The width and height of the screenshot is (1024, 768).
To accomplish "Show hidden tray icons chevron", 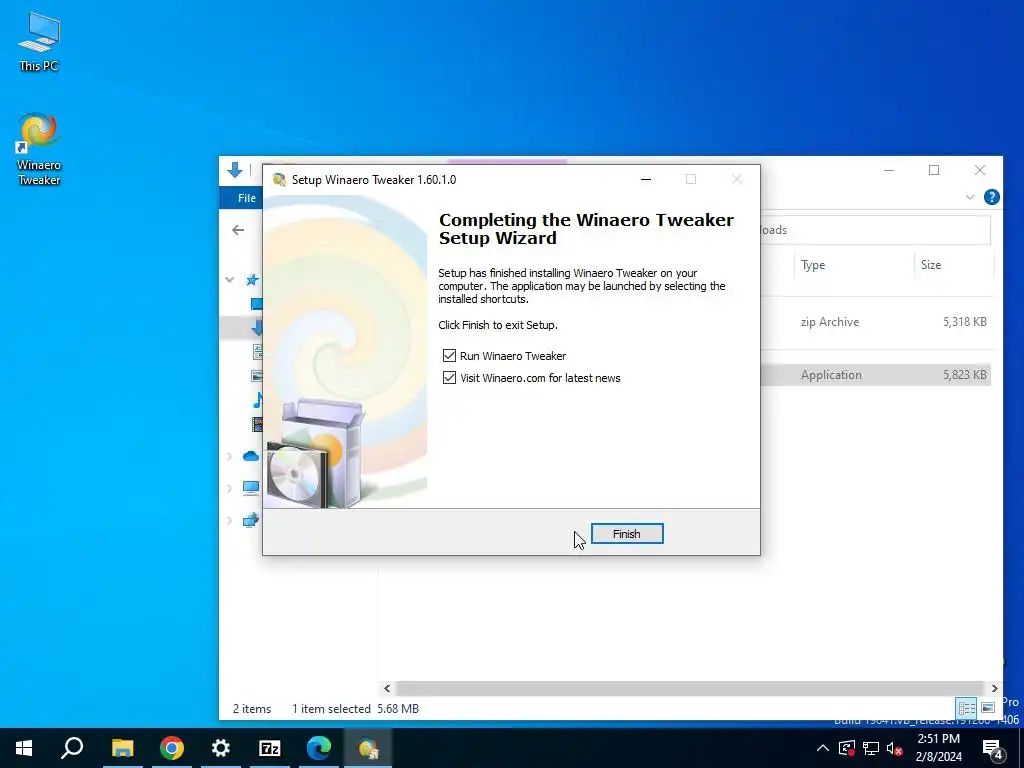I will (x=823, y=748).
